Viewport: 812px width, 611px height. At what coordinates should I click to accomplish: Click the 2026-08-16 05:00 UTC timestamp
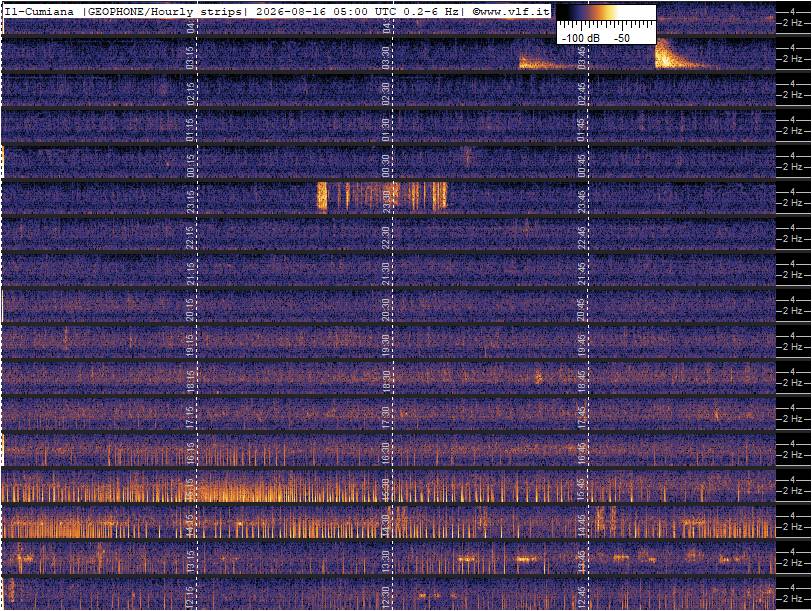(x=321, y=11)
